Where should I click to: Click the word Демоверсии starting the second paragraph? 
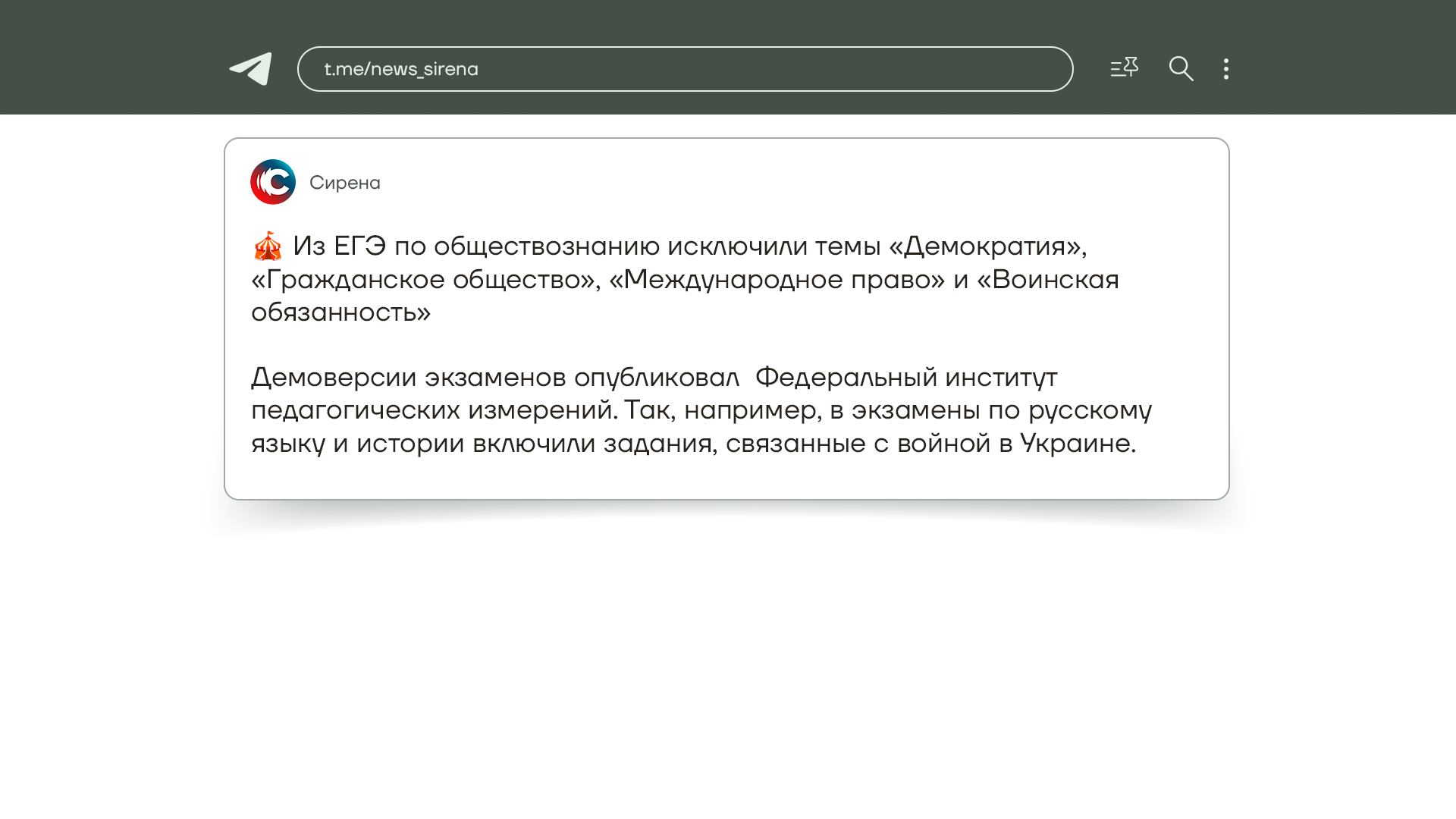tap(334, 378)
